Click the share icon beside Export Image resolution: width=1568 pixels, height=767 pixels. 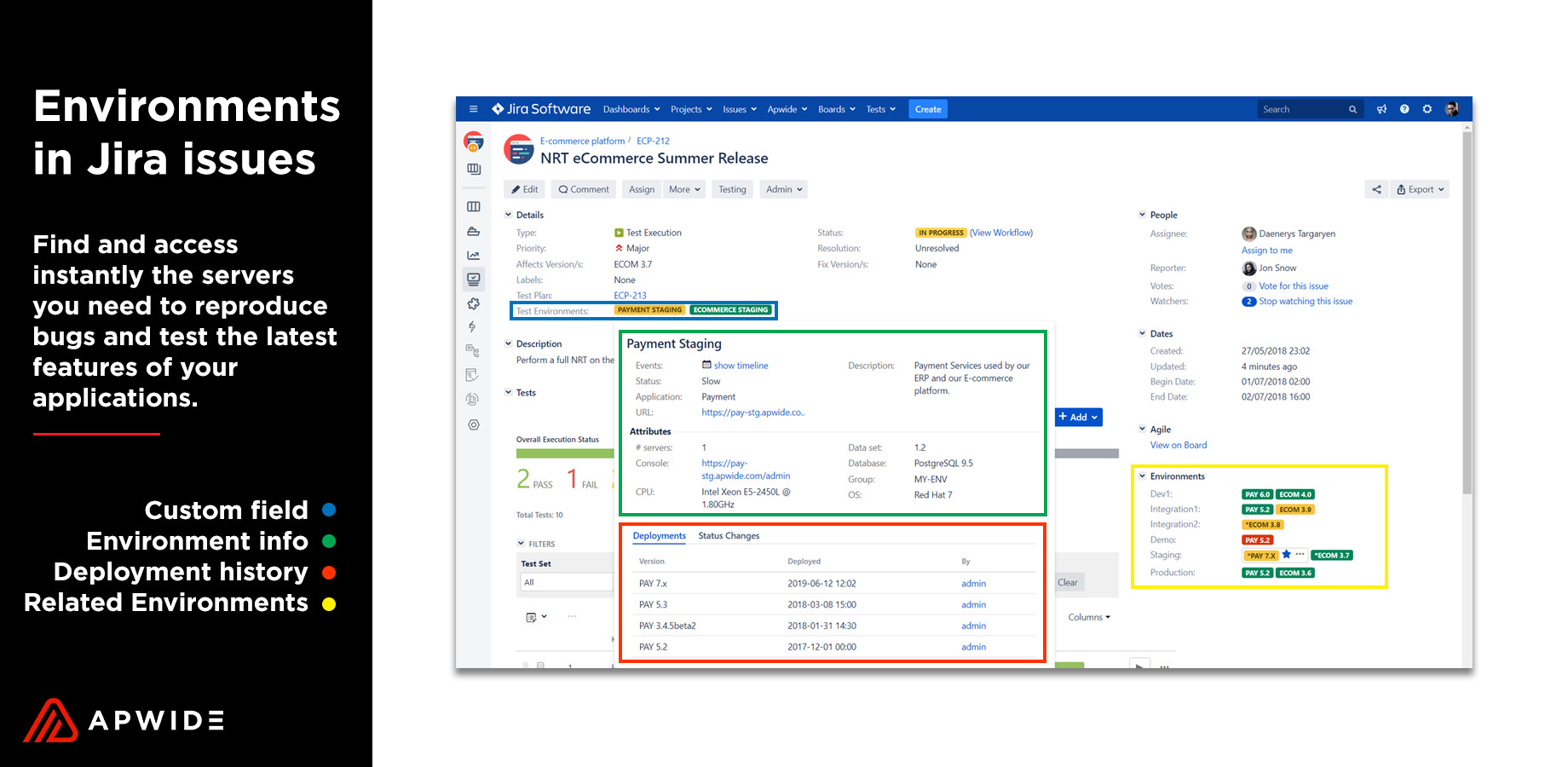pos(1376,188)
